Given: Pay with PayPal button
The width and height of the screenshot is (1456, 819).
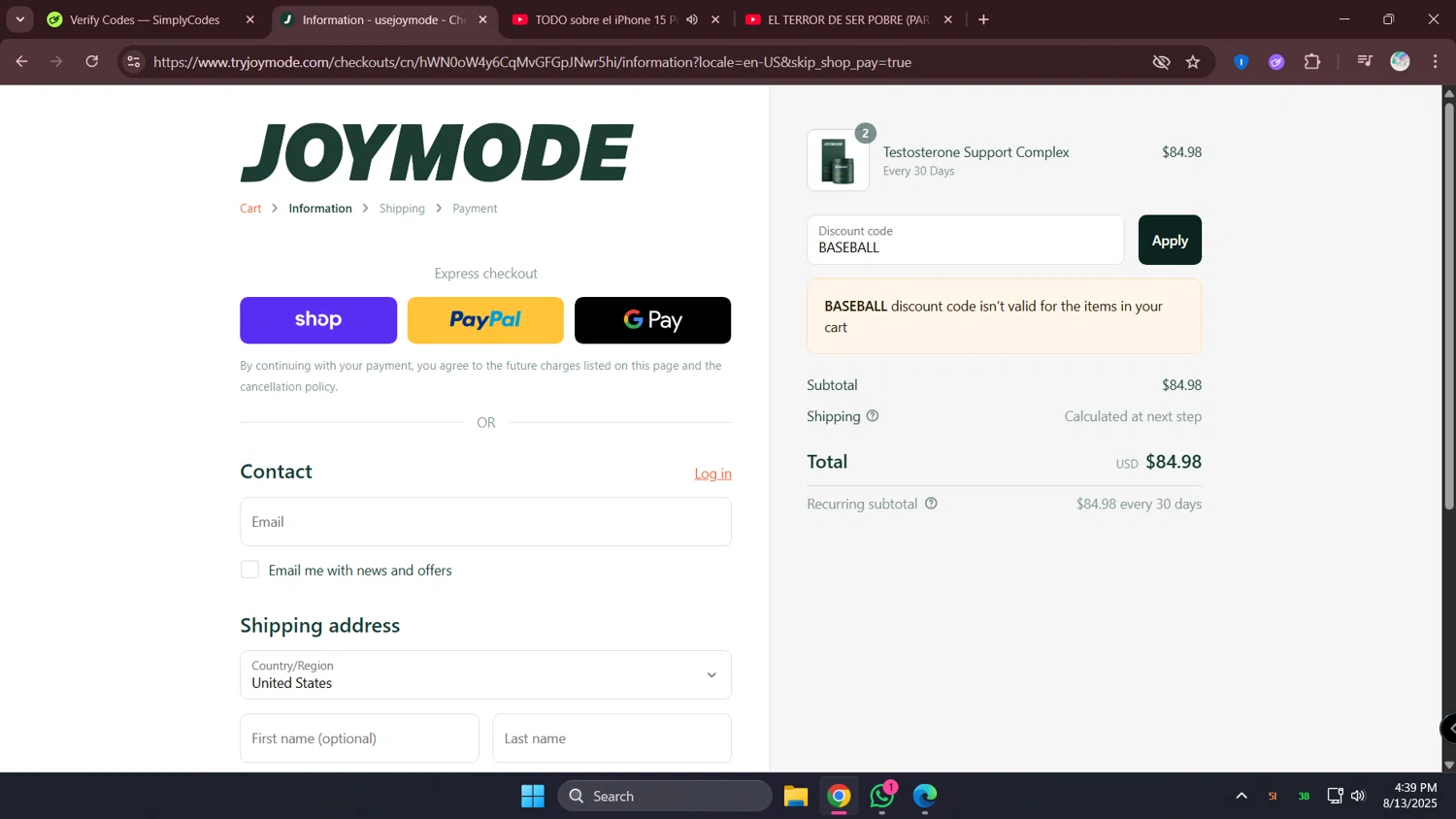Looking at the screenshot, I should pyautogui.click(x=485, y=320).
